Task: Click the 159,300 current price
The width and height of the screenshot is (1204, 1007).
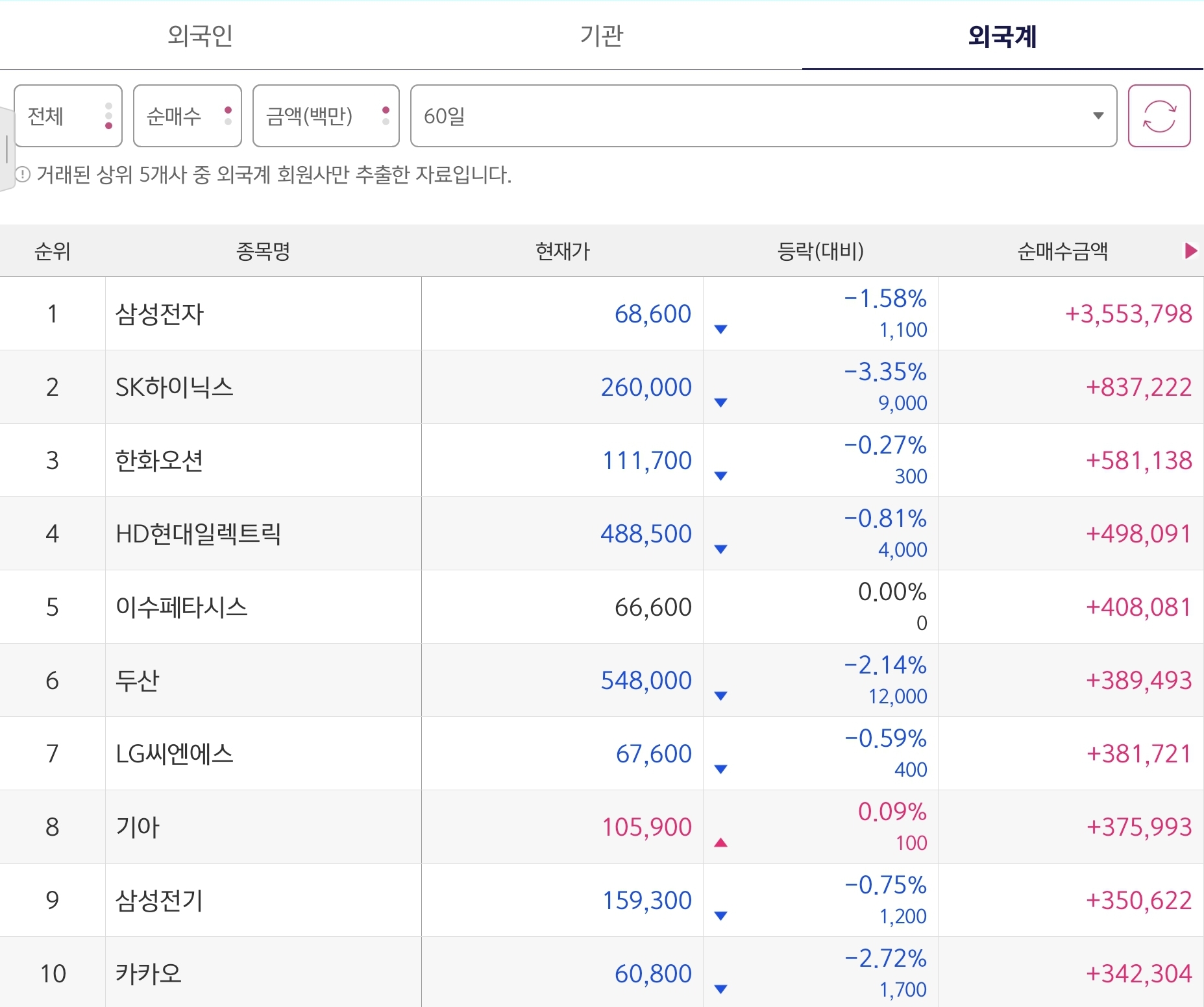Action: (647, 901)
